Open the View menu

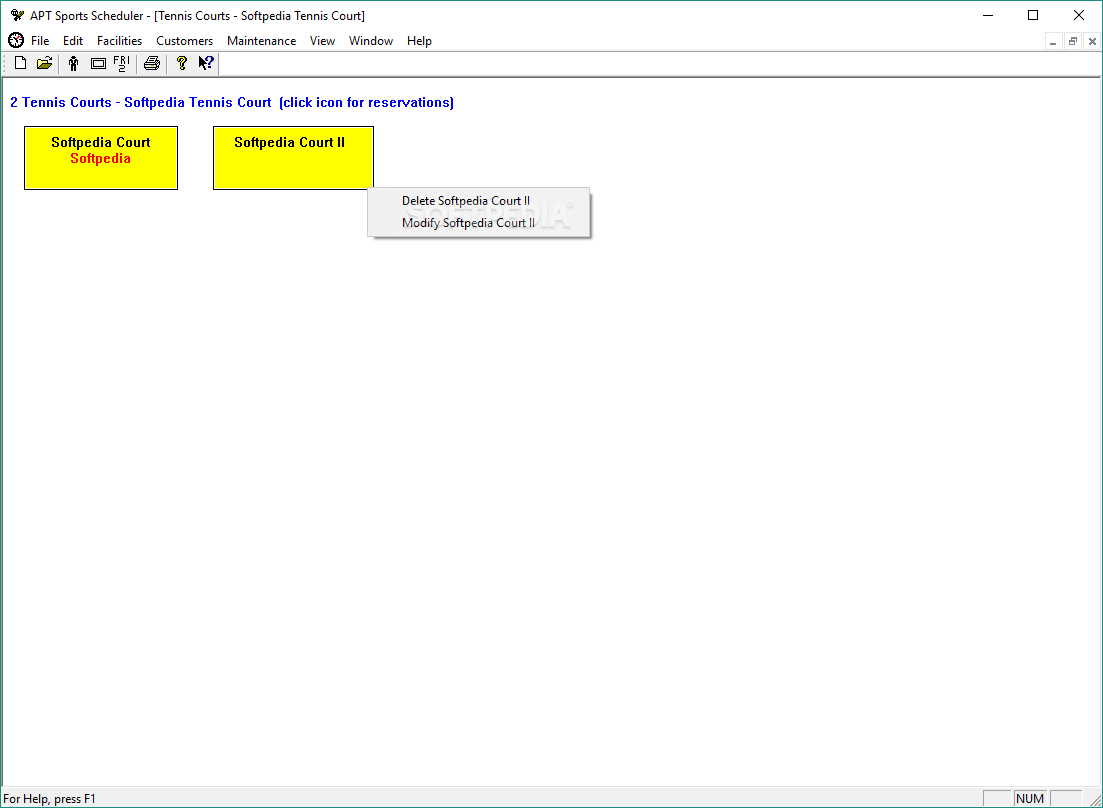point(322,41)
